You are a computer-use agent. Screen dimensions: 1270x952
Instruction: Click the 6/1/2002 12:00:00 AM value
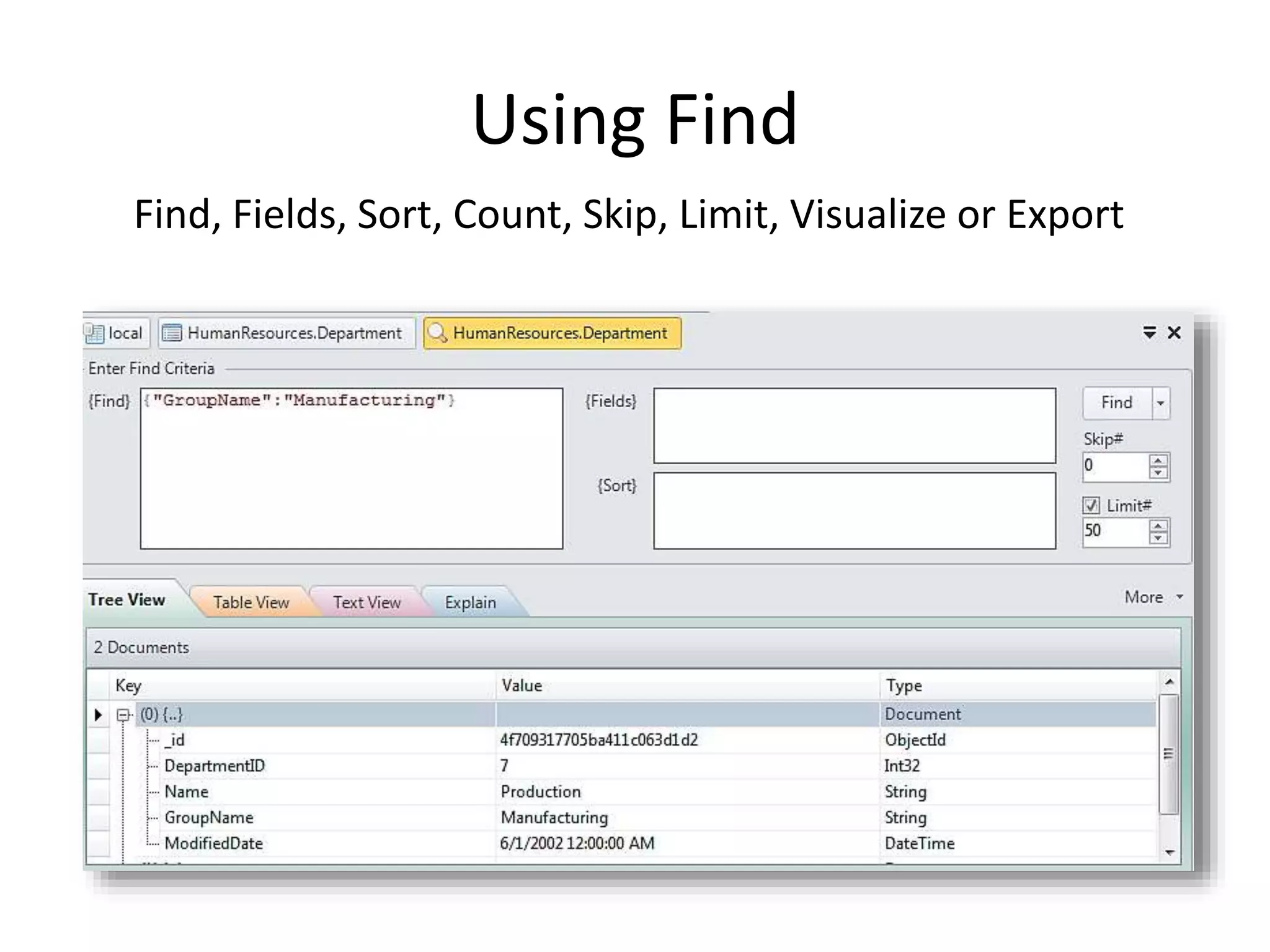[x=577, y=844]
